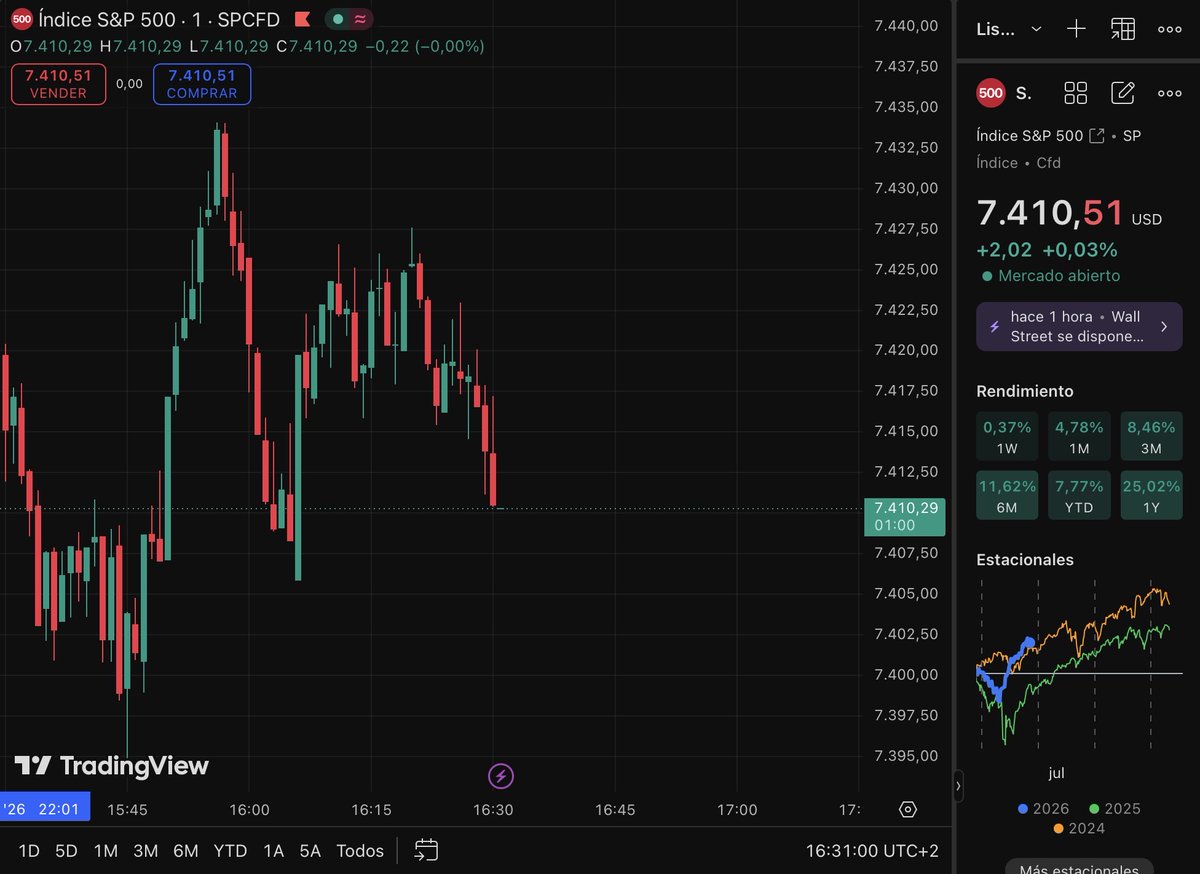Switch to the 3M time range
This screenshot has width=1200, height=874.
click(146, 851)
